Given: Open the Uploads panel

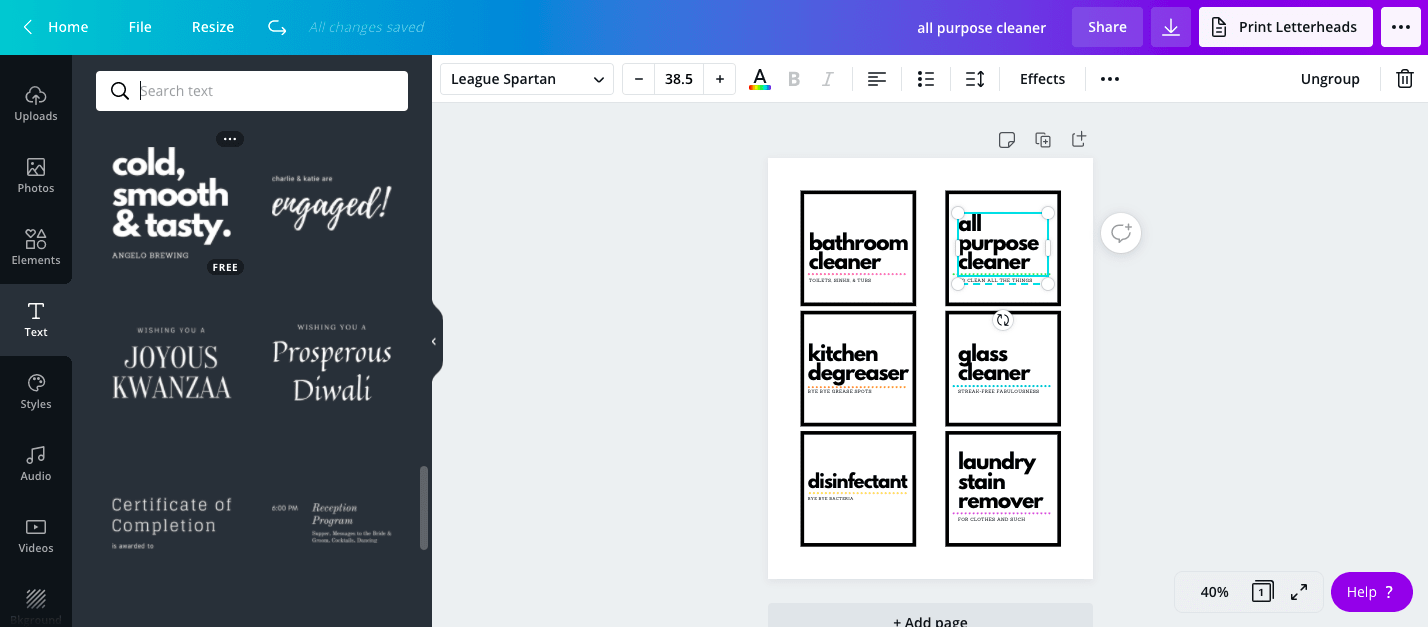Looking at the screenshot, I should (36, 103).
